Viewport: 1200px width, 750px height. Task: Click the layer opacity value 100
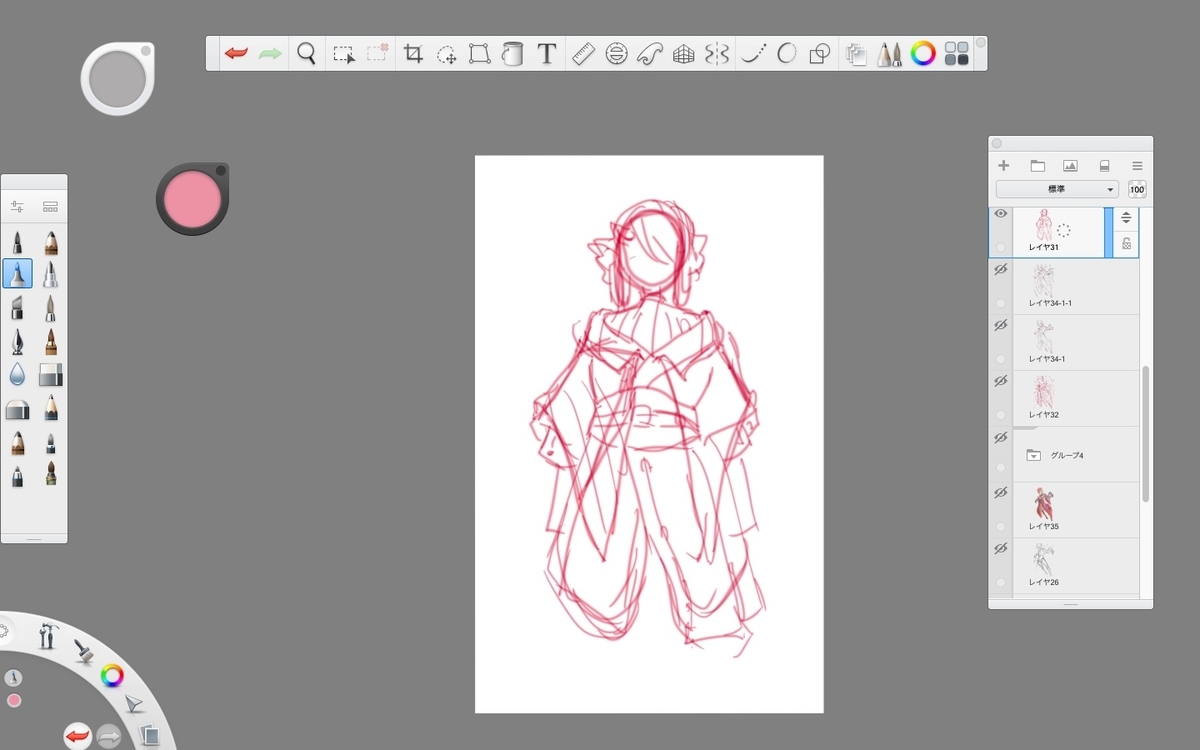pos(1137,189)
